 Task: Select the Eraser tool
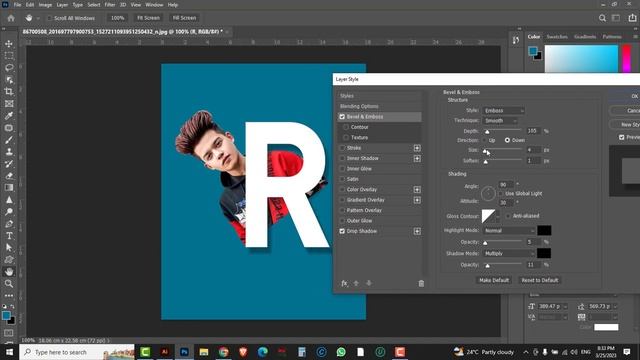(x=9, y=176)
